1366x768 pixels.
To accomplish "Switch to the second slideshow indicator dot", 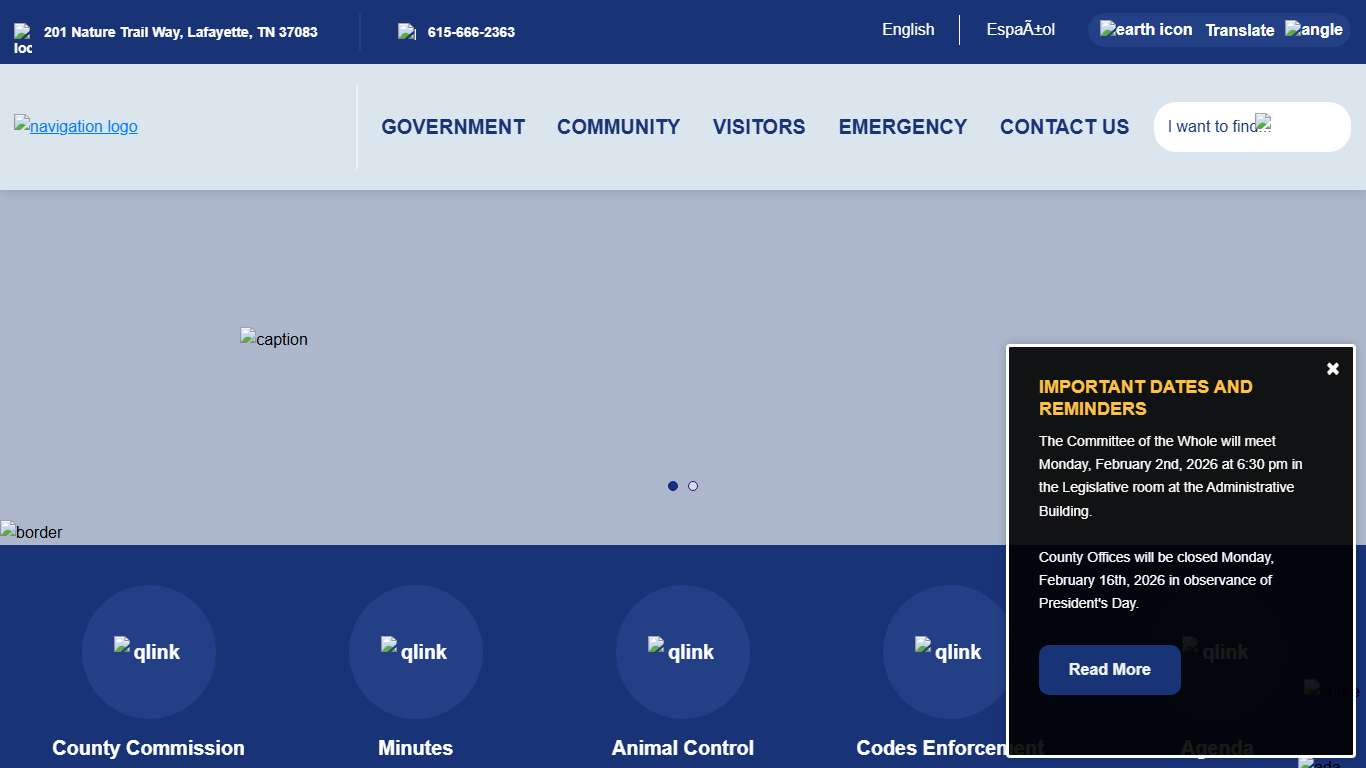I will [693, 486].
